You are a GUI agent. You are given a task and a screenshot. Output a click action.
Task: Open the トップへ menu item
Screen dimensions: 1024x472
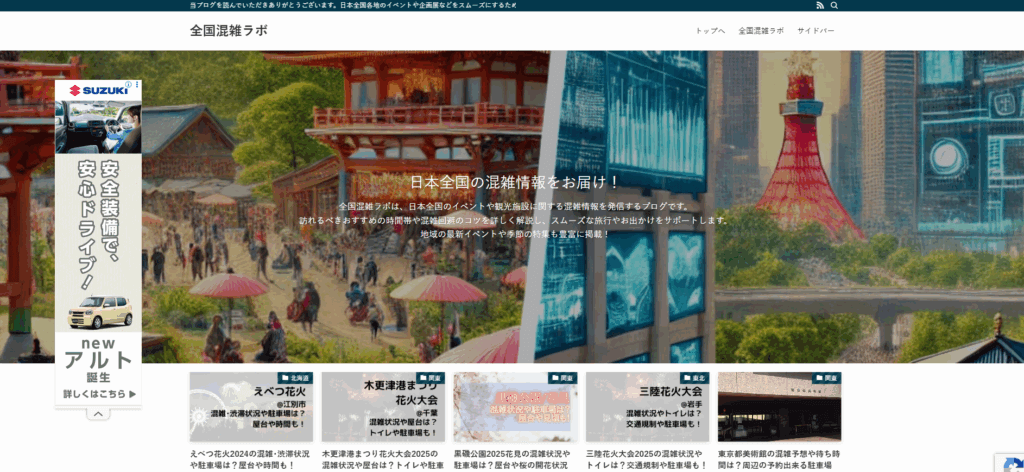pyautogui.click(x=710, y=31)
